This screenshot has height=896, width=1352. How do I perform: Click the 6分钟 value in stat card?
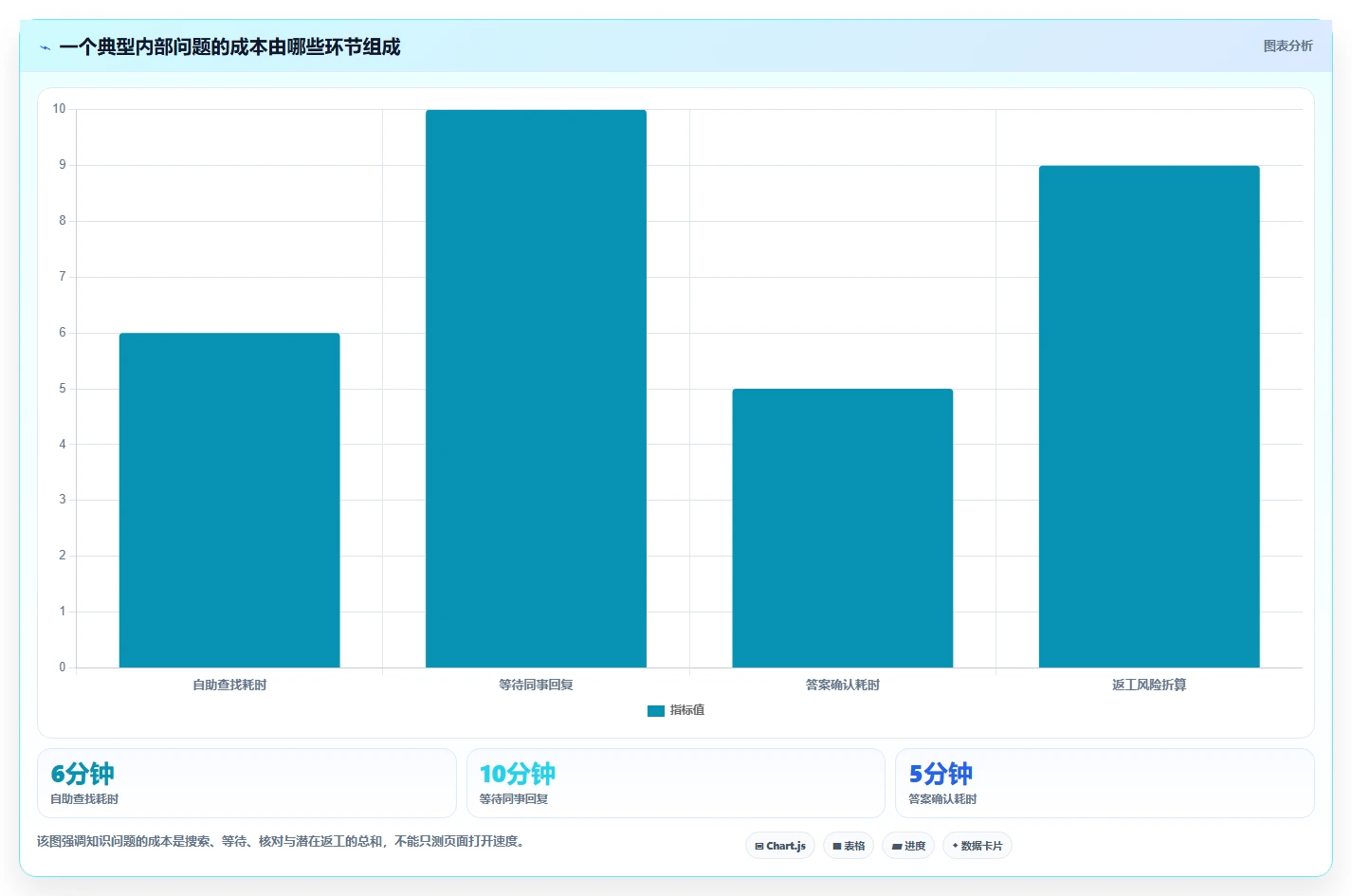pos(82,774)
